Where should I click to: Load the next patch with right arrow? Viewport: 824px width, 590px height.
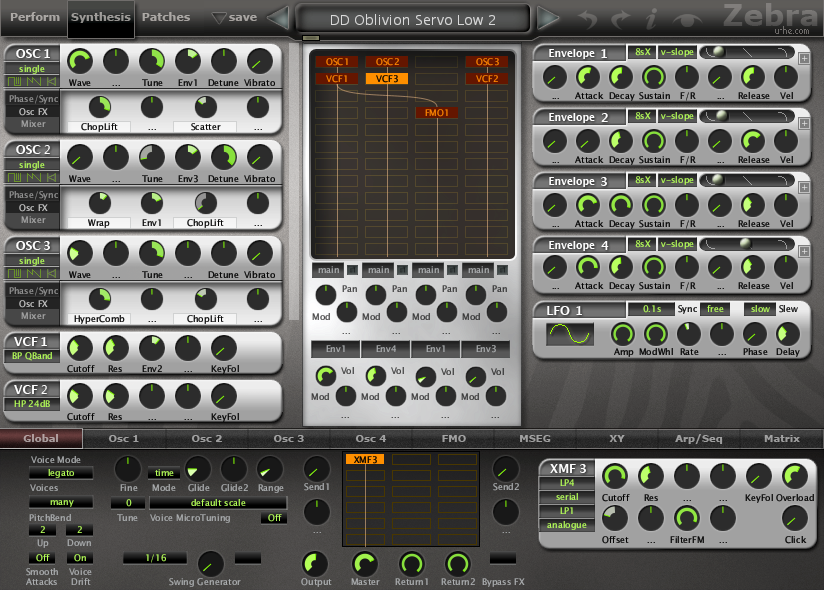click(x=548, y=18)
